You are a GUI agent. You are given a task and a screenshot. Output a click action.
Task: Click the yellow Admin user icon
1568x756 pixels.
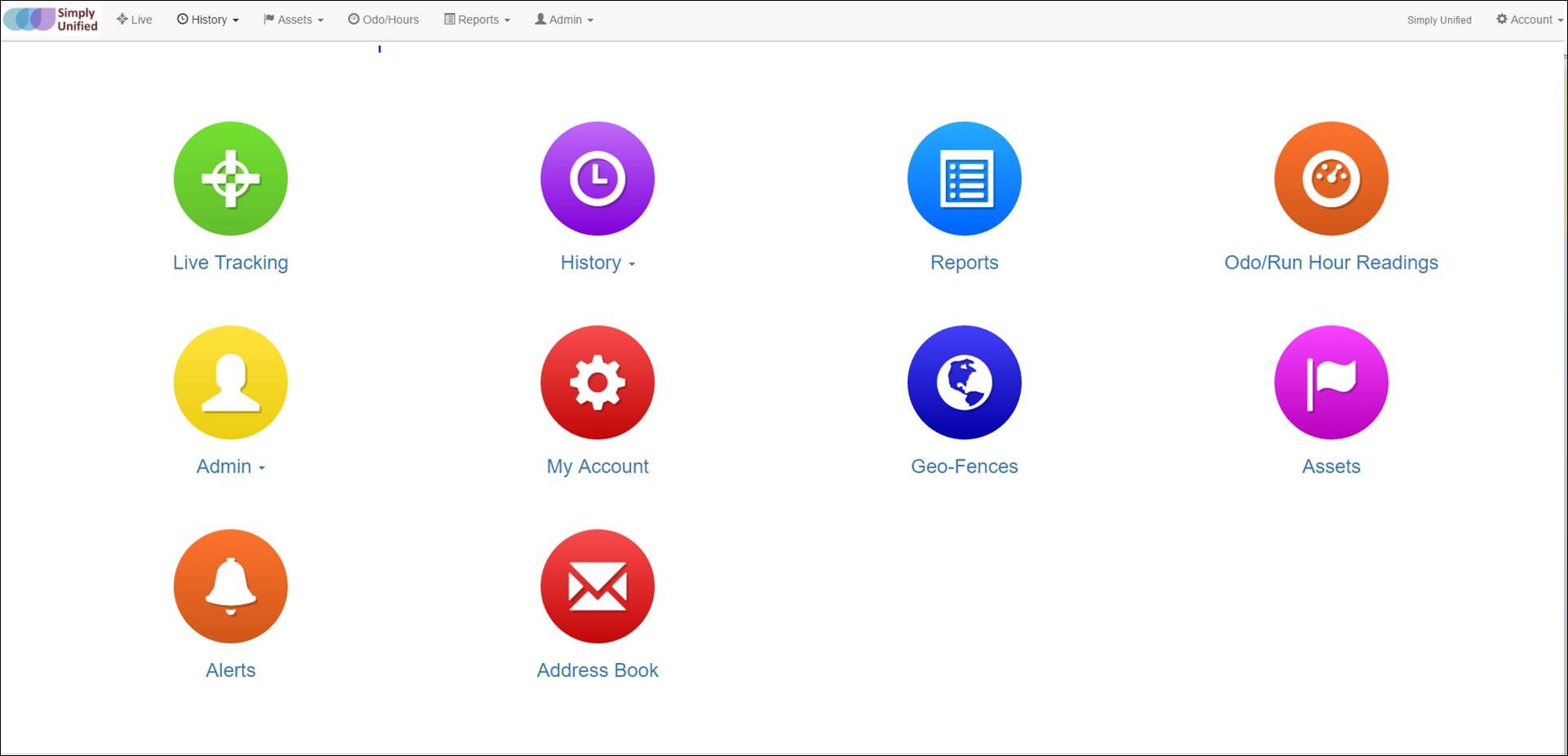tap(230, 382)
